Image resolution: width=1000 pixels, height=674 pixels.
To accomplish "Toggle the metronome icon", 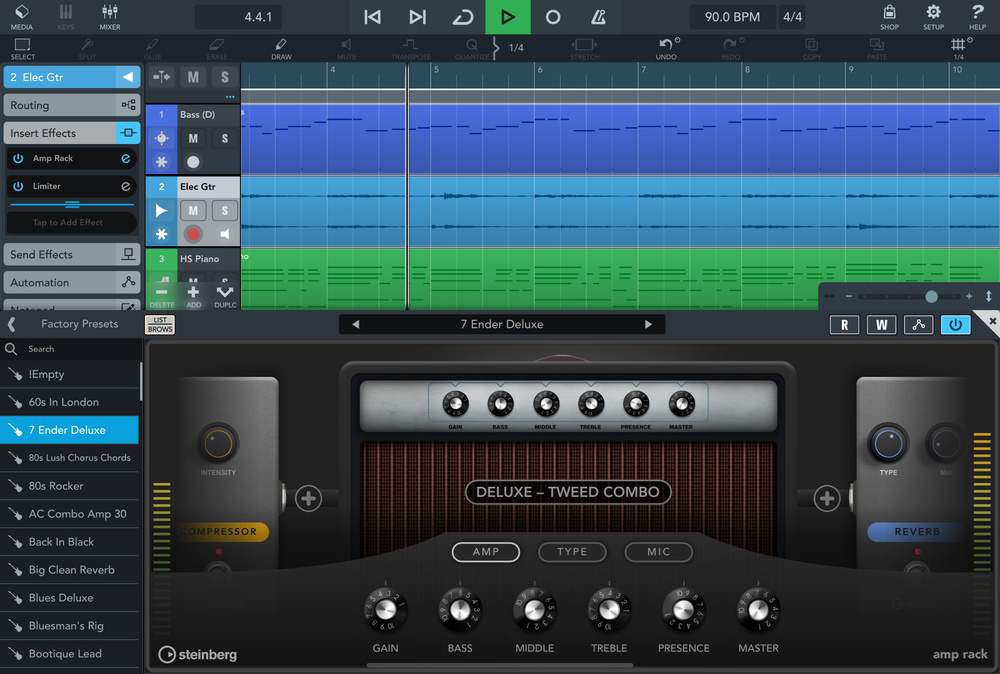I will [x=598, y=17].
